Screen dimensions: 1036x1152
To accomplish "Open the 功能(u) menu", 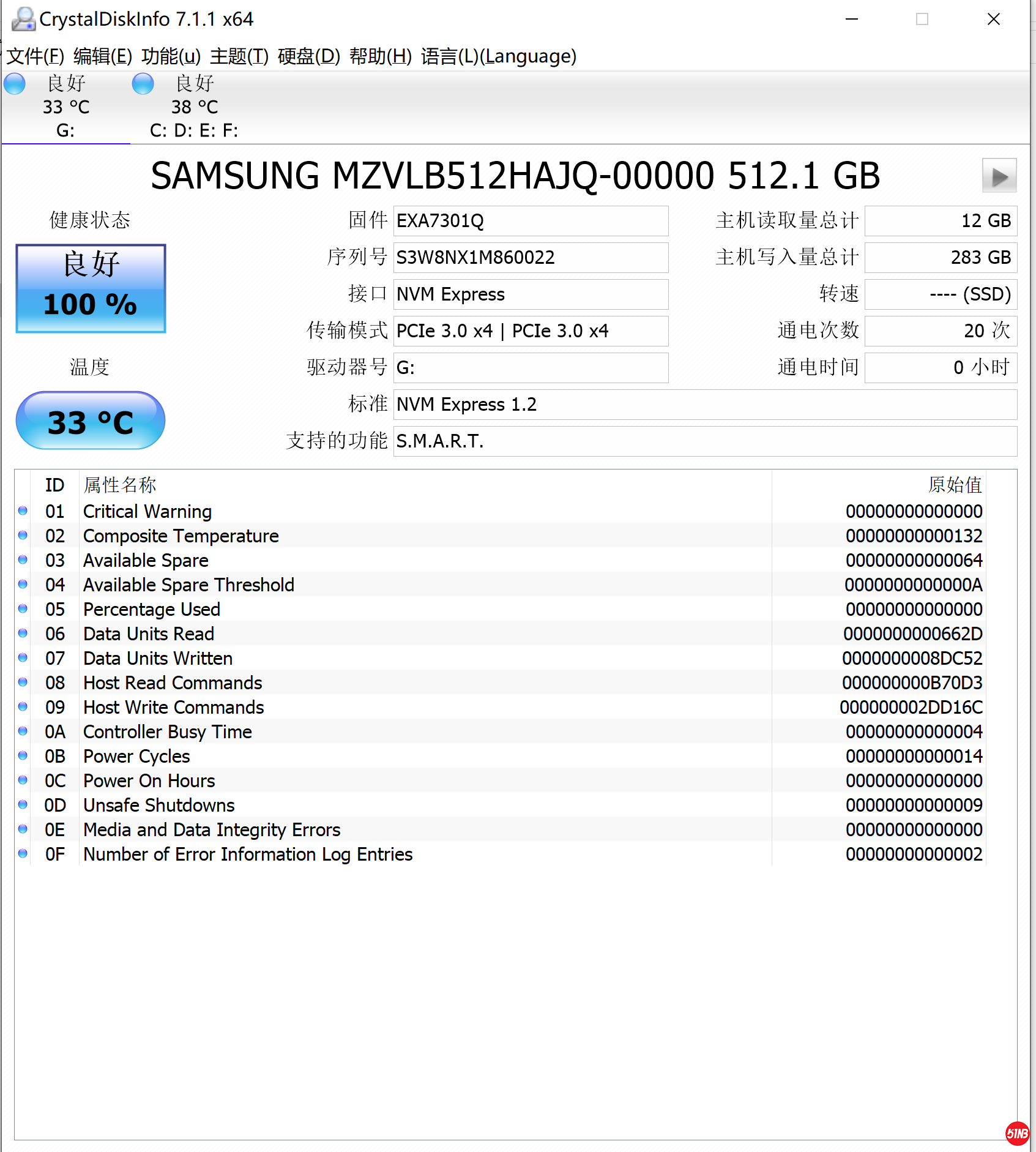I will [x=171, y=56].
